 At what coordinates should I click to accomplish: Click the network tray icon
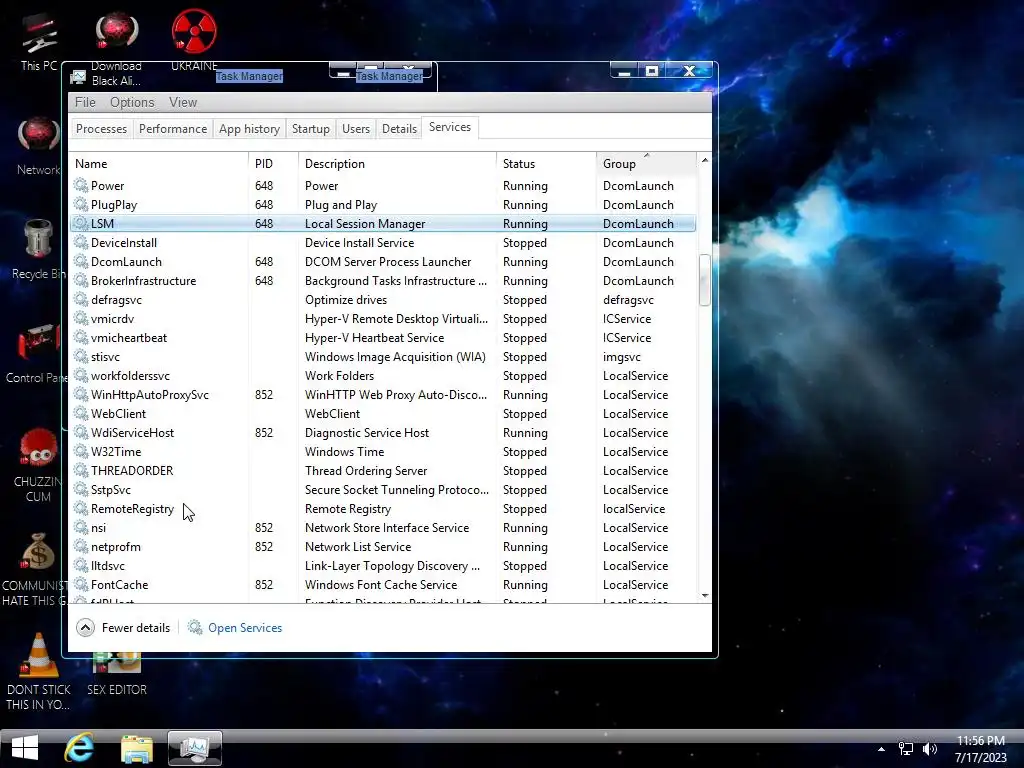click(x=906, y=749)
